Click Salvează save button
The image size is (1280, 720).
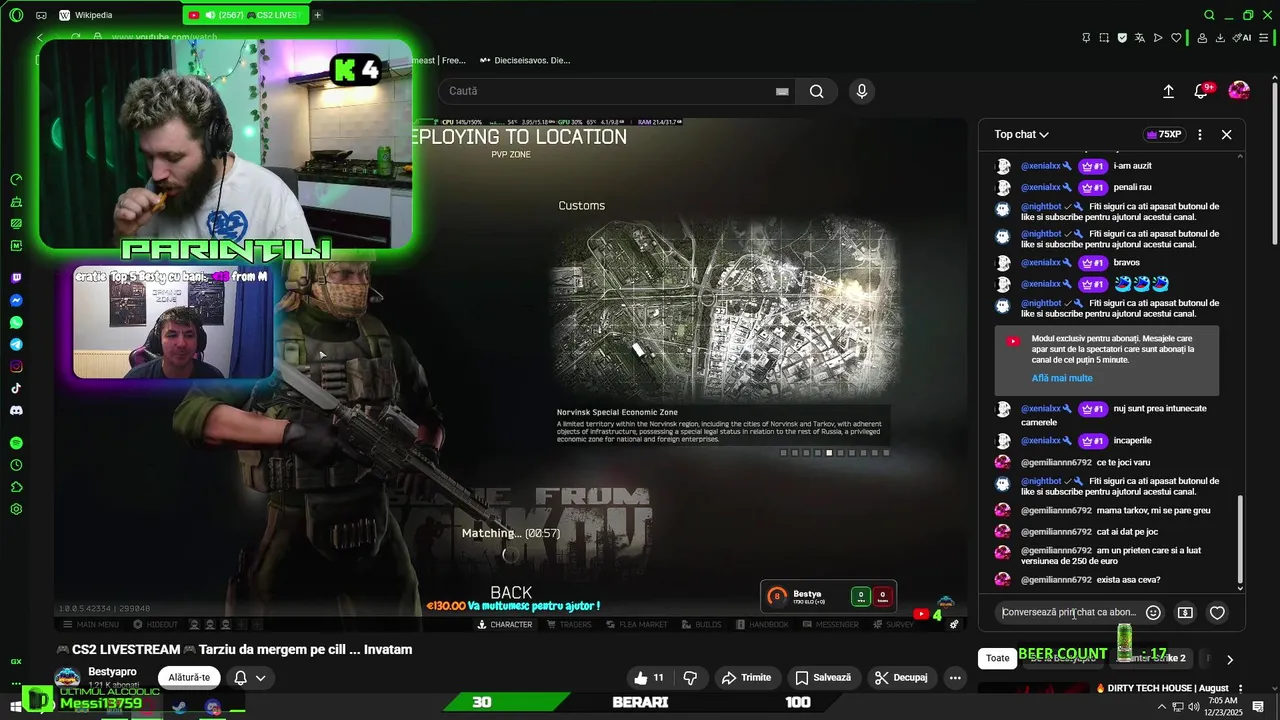tap(823, 677)
